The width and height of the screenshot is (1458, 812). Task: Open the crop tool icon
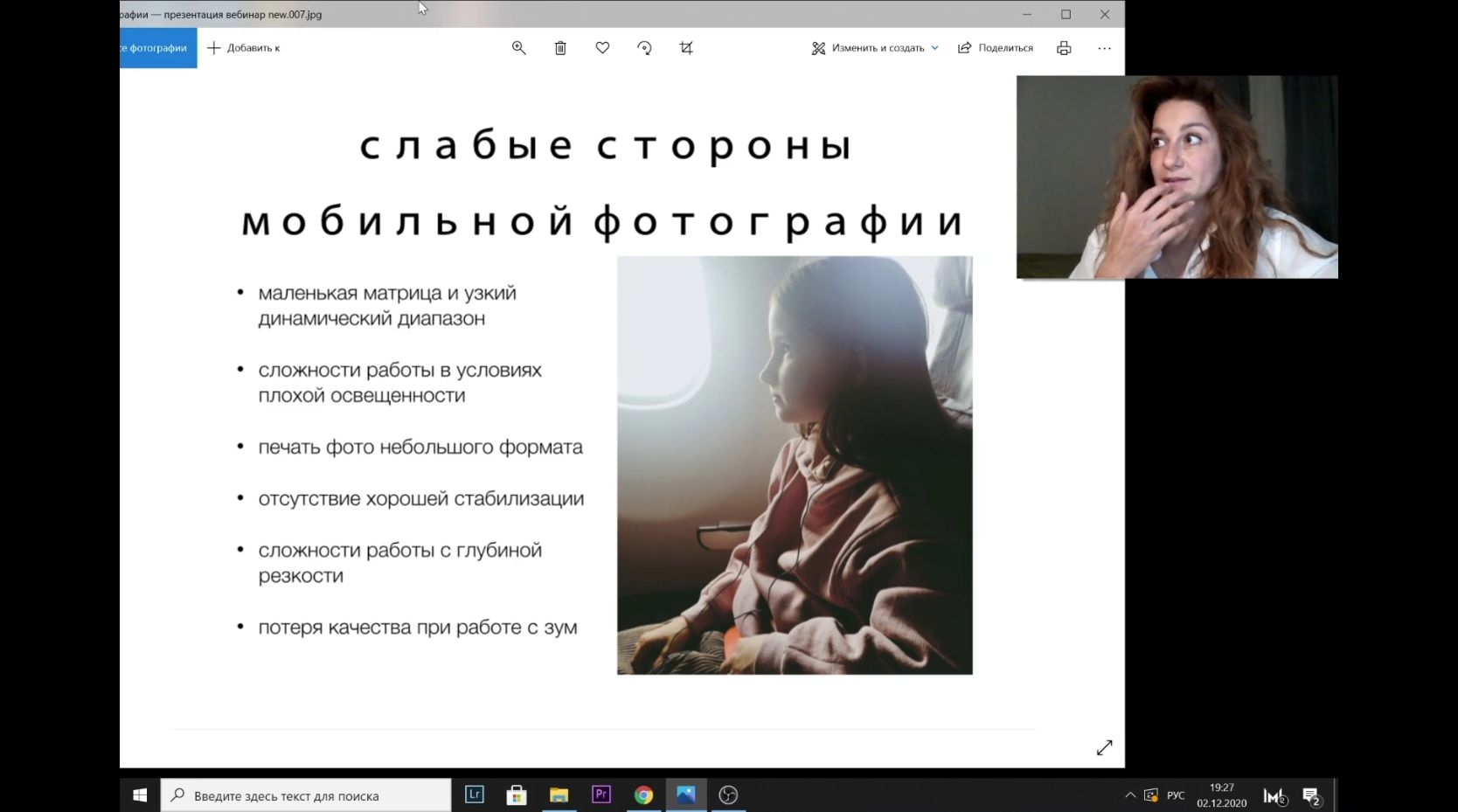click(686, 48)
